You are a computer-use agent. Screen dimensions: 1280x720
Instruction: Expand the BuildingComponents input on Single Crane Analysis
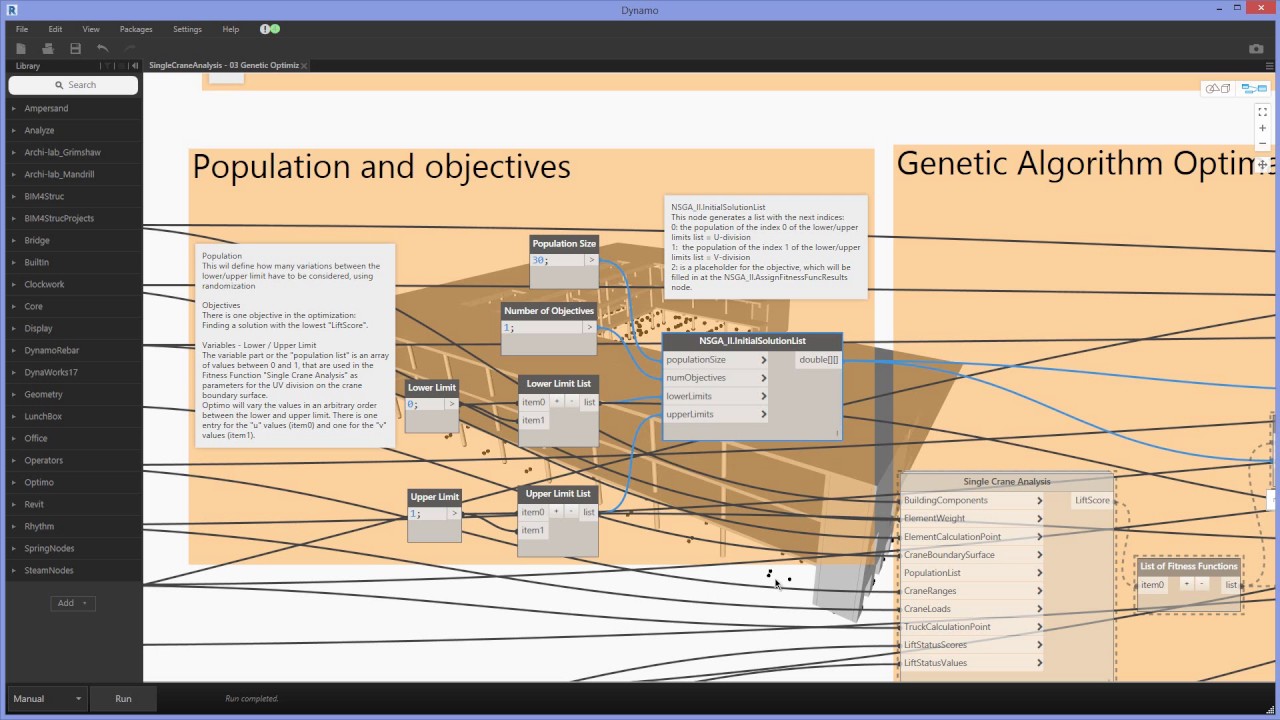[x=1039, y=500]
